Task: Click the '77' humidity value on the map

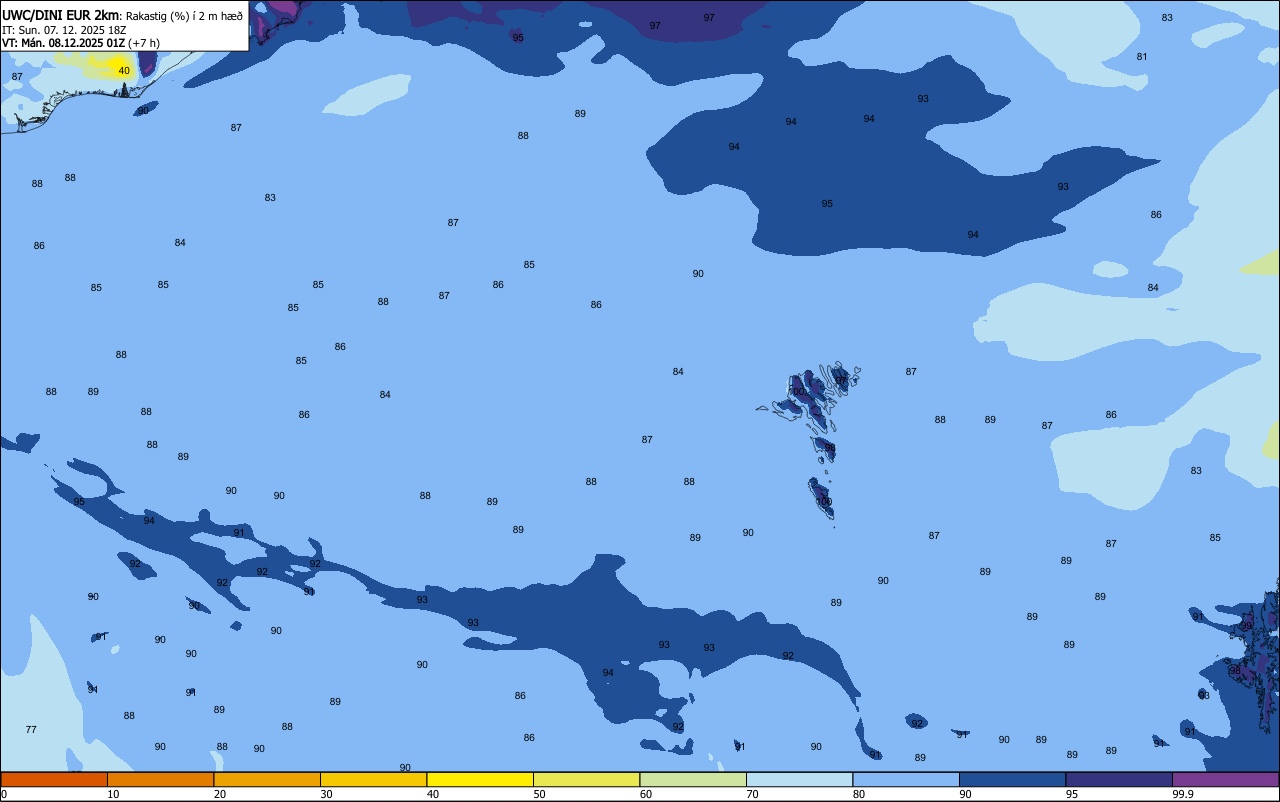Action: point(31,730)
